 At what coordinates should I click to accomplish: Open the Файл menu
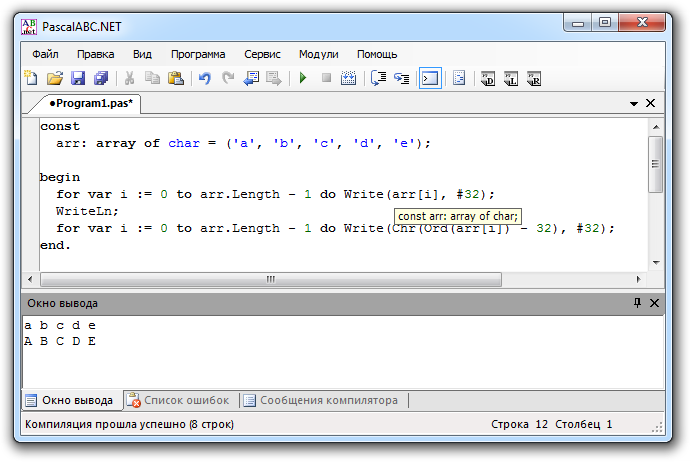[45, 54]
